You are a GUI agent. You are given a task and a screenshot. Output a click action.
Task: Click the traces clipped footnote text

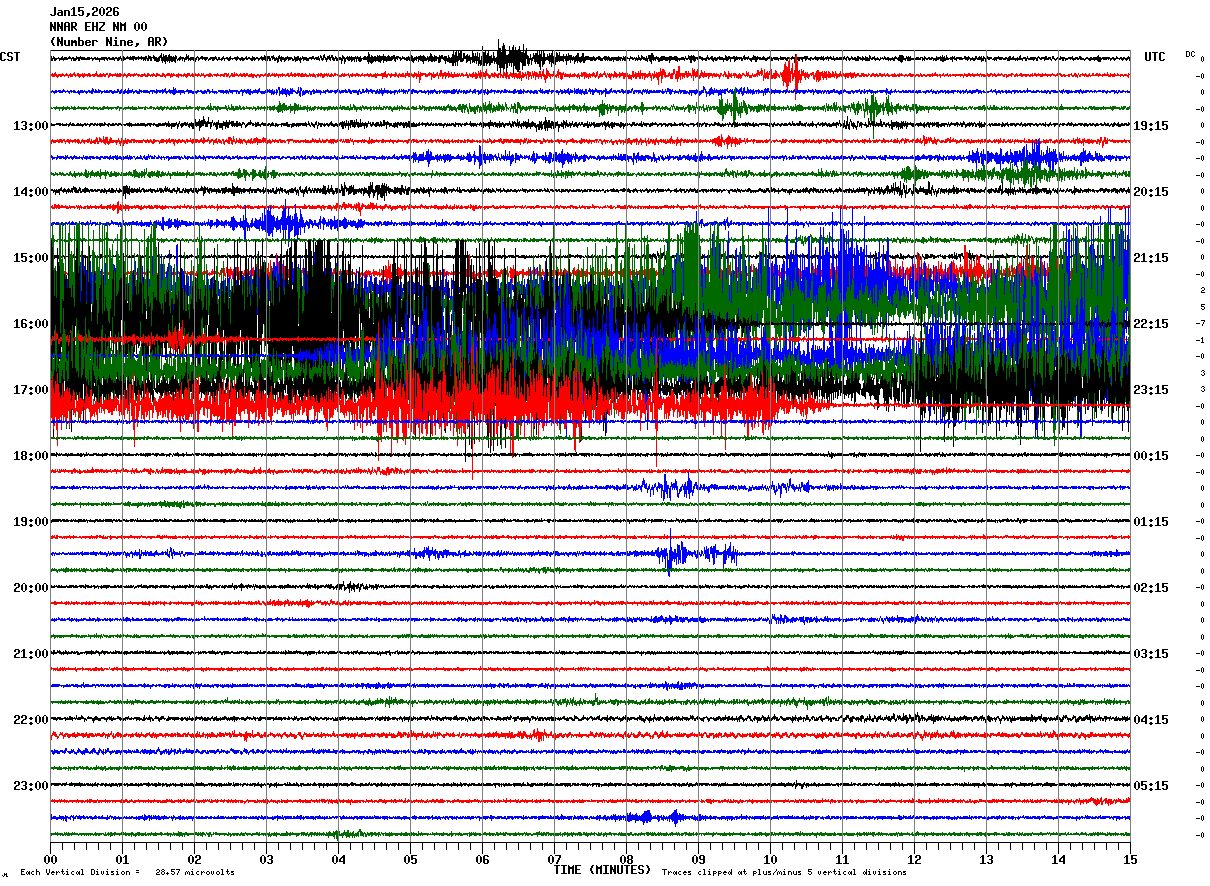(x=784, y=872)
